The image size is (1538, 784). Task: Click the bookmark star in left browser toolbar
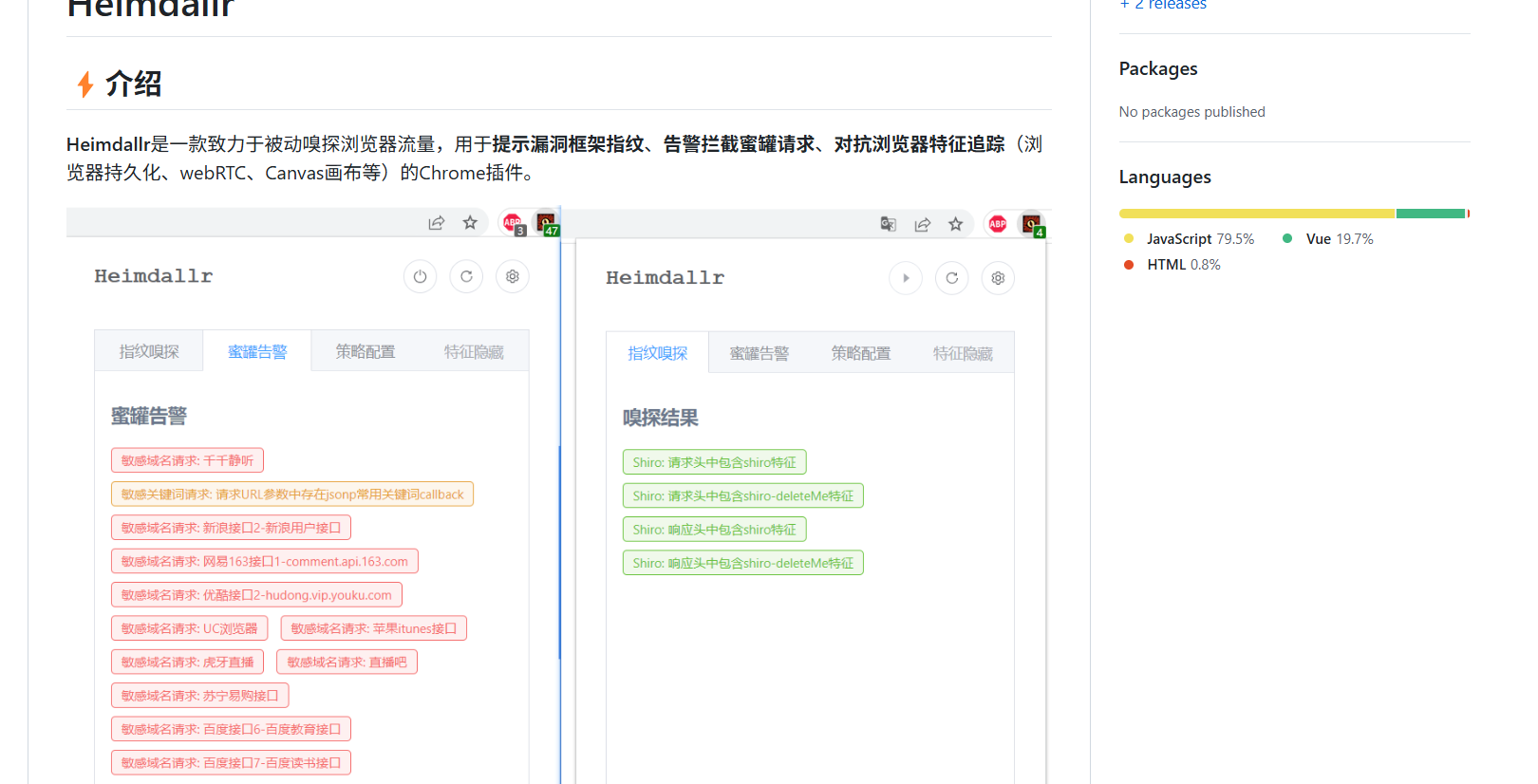pyautogui.click(x=470, y=223)
